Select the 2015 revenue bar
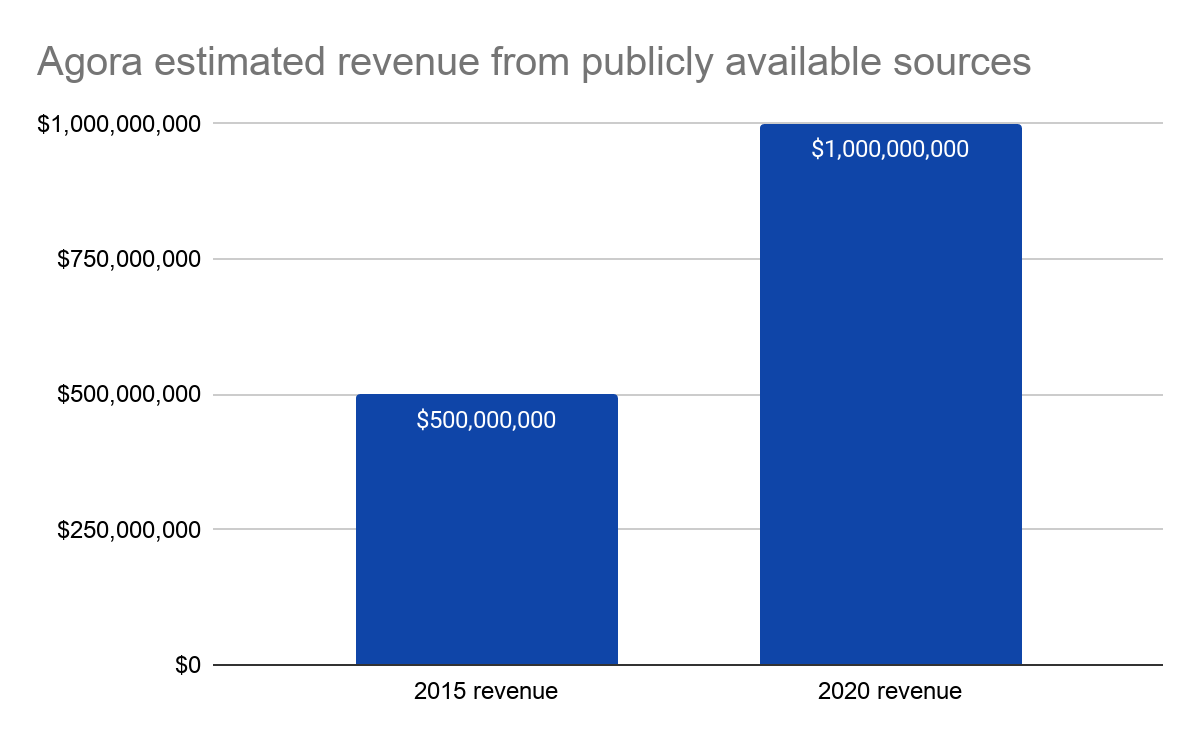The image size is (1200, 742). 487,530
